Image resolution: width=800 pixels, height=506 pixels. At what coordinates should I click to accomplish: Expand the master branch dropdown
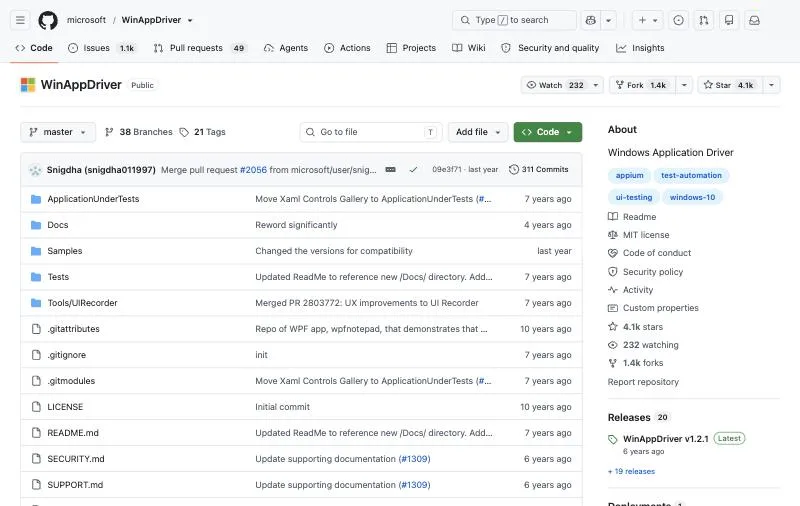[58, 132]
